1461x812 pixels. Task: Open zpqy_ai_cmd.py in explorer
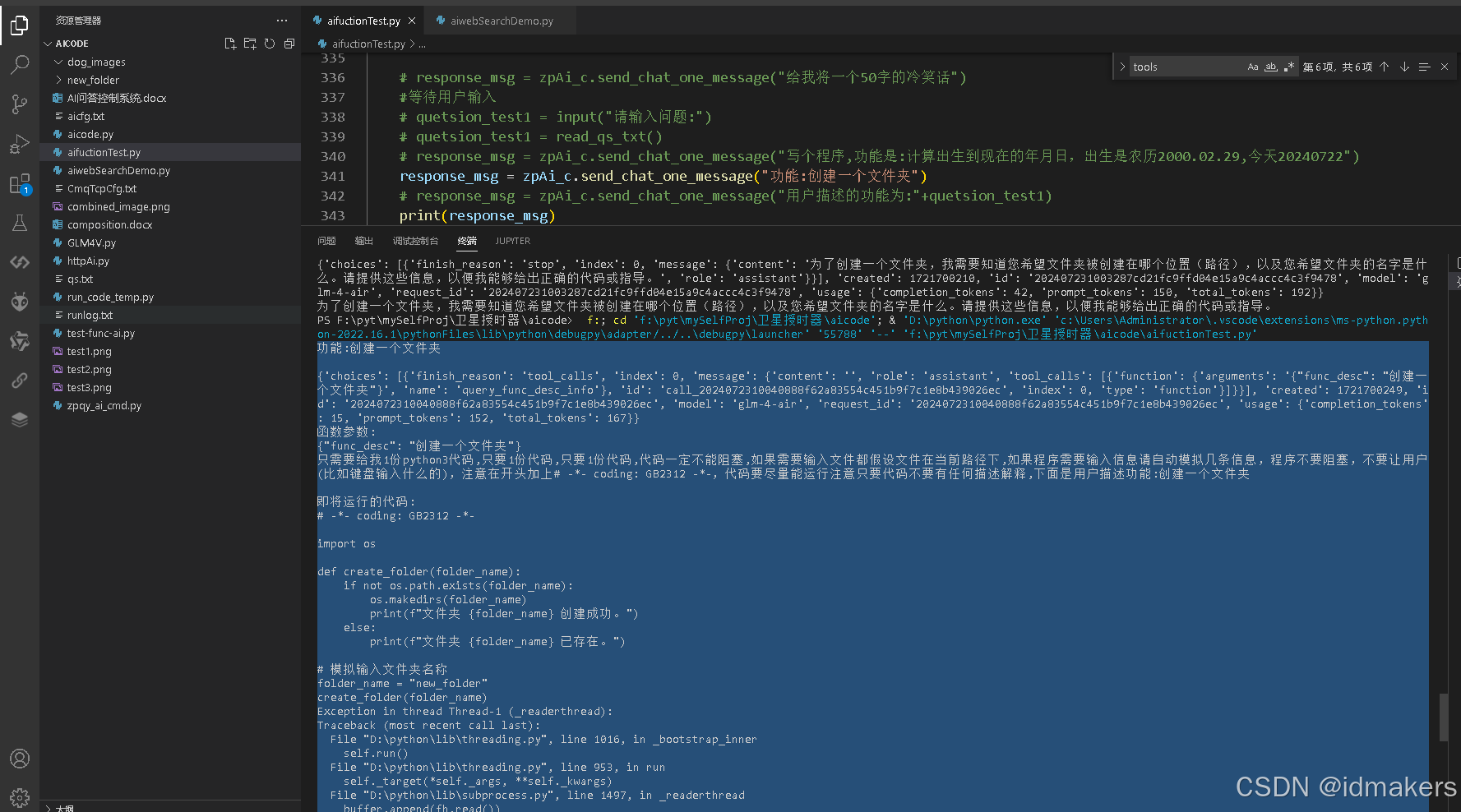104,405
